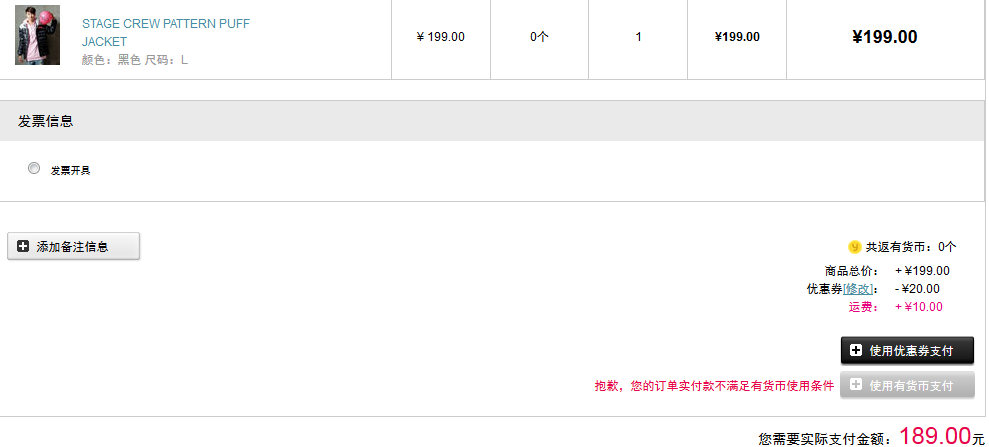This screenshot has height=447, width=989.
Task: Click the yellow 有货币 coin icon
Action: pos(855,247)
